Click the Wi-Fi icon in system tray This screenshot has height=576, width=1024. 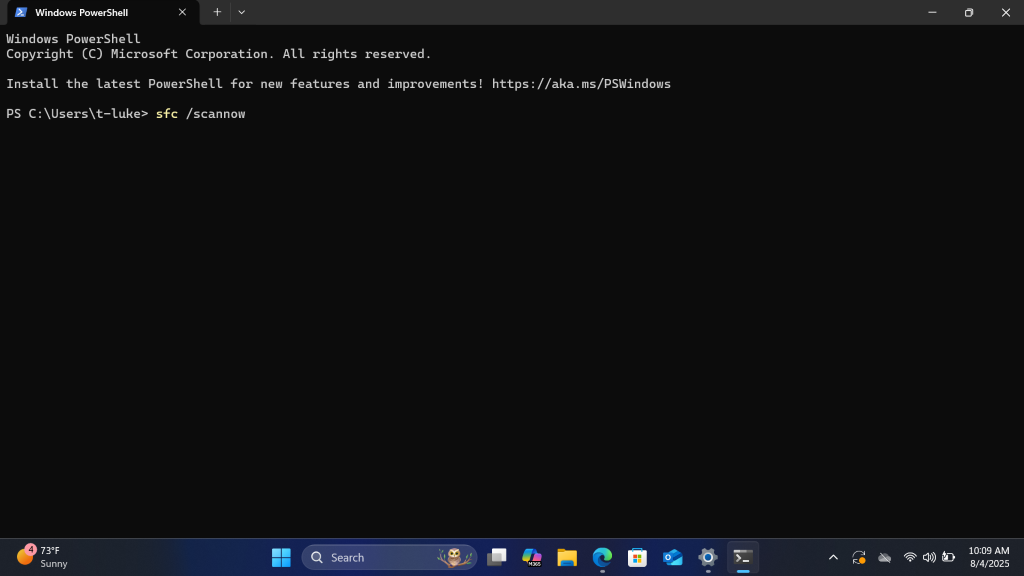[909, 557]
